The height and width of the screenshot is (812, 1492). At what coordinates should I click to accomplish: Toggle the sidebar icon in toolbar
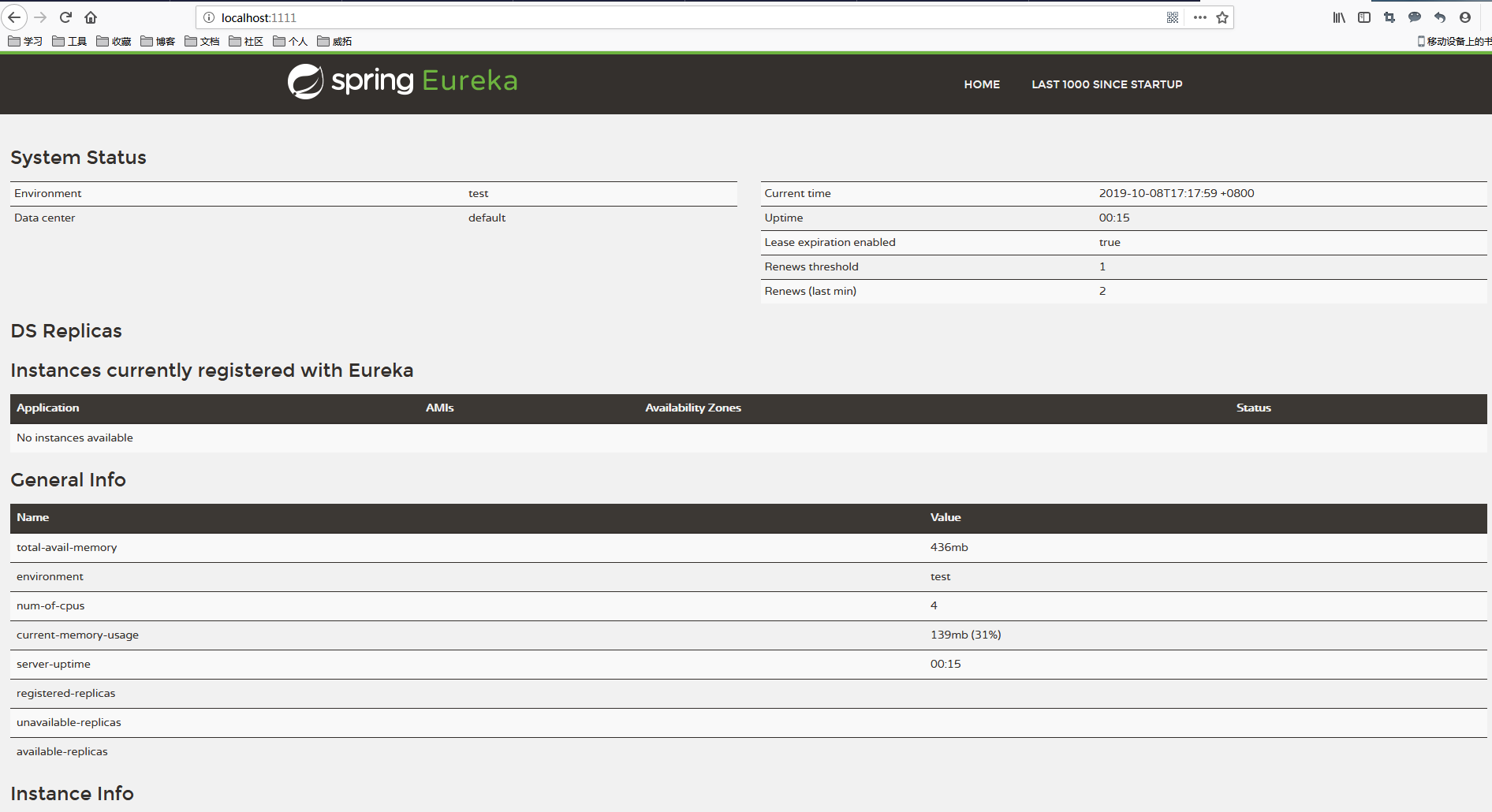point(1364,17)
